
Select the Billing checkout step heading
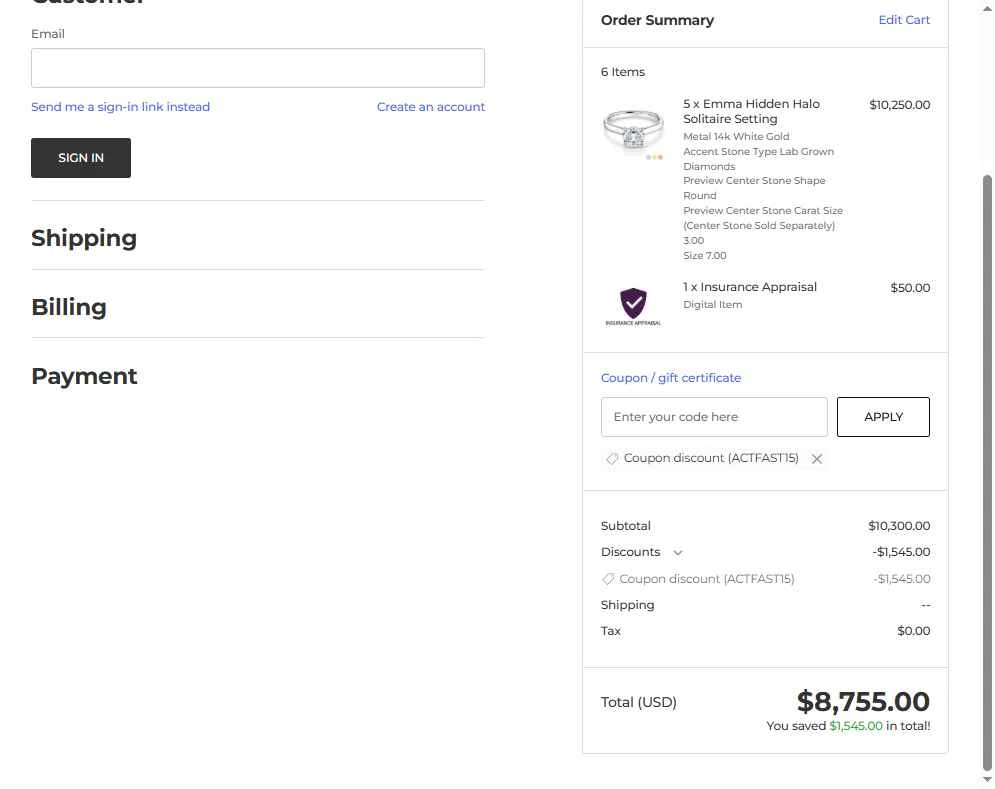click(69, 307)
